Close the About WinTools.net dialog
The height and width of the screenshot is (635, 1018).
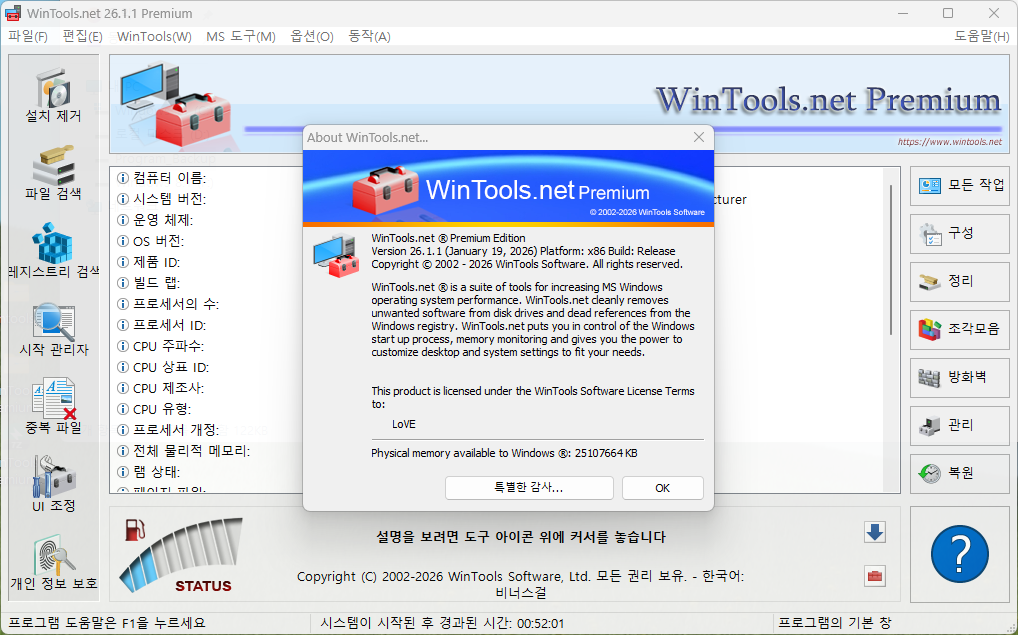pyautogui.click(x=699, y=137)
